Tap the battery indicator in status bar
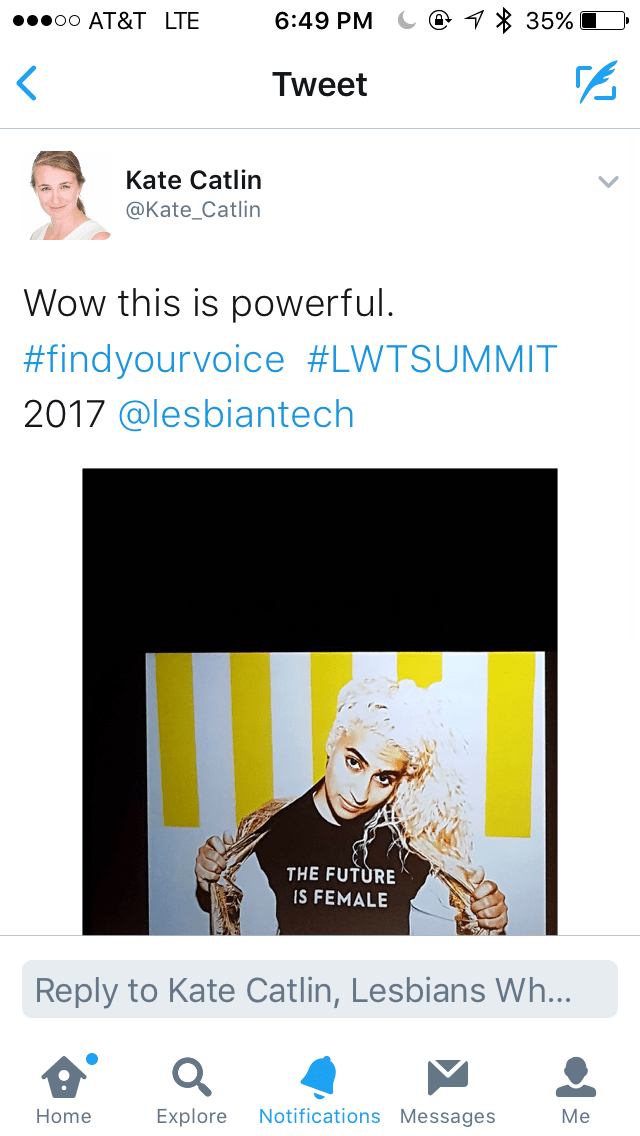Viewport: 640px width, 1136px height. (x=604, y=21)
